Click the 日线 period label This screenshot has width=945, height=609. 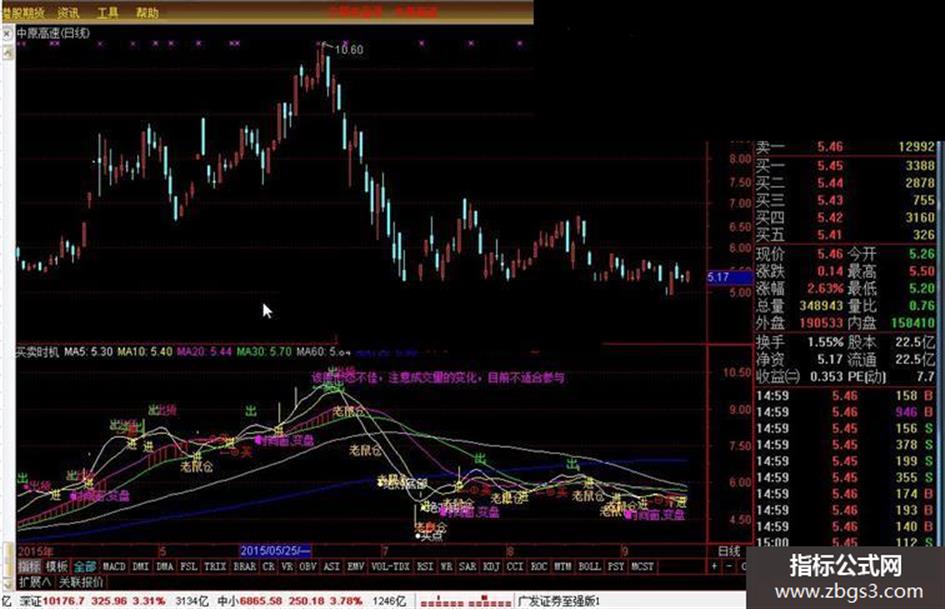(729, 551)
